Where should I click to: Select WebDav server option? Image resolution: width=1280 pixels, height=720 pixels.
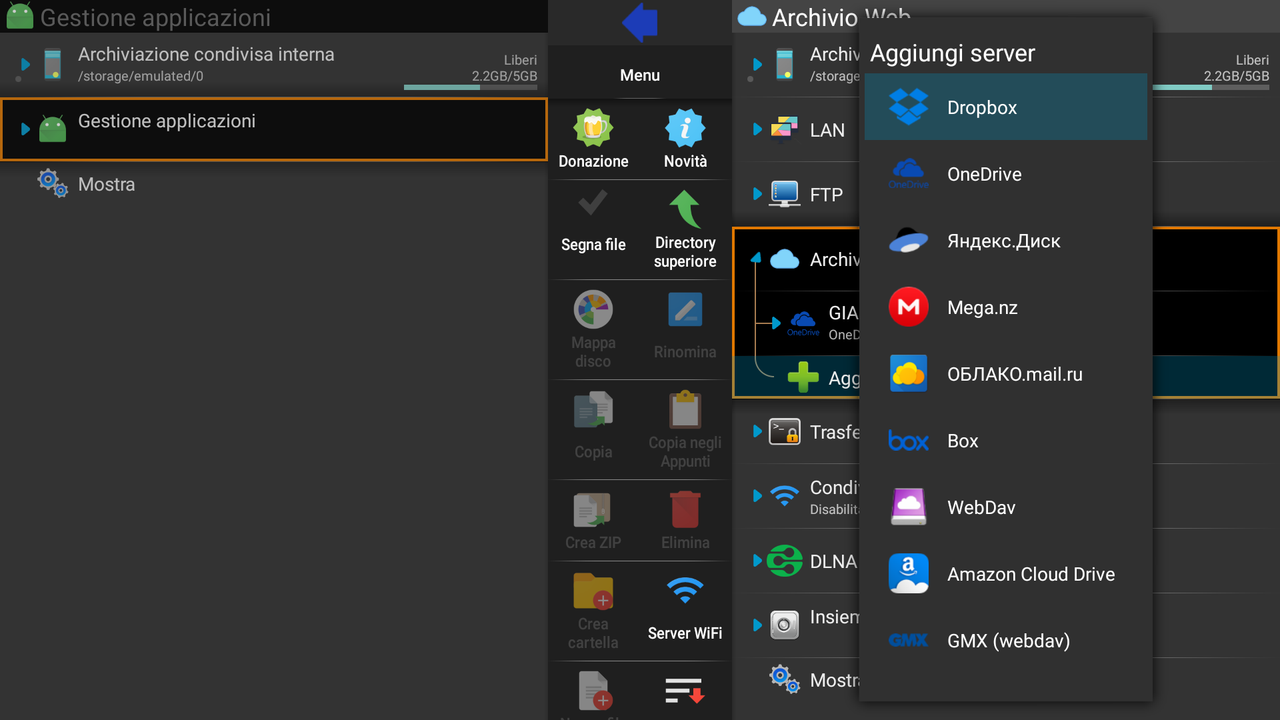(x=1005, y=508)
